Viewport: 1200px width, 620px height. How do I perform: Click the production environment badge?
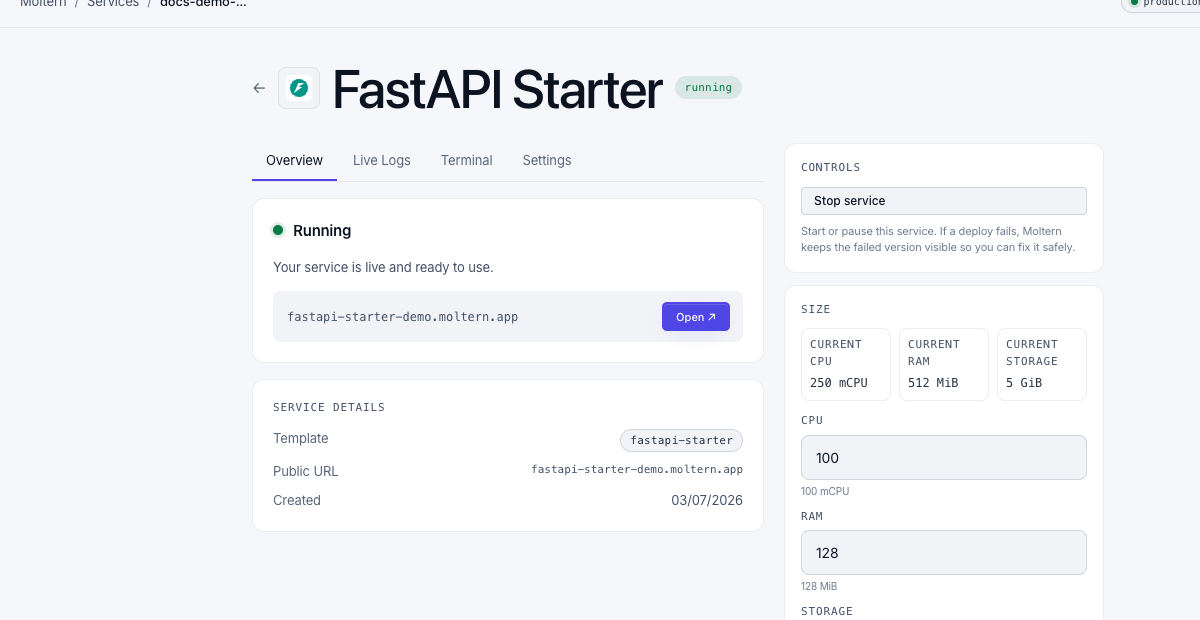pos(1161,4)
